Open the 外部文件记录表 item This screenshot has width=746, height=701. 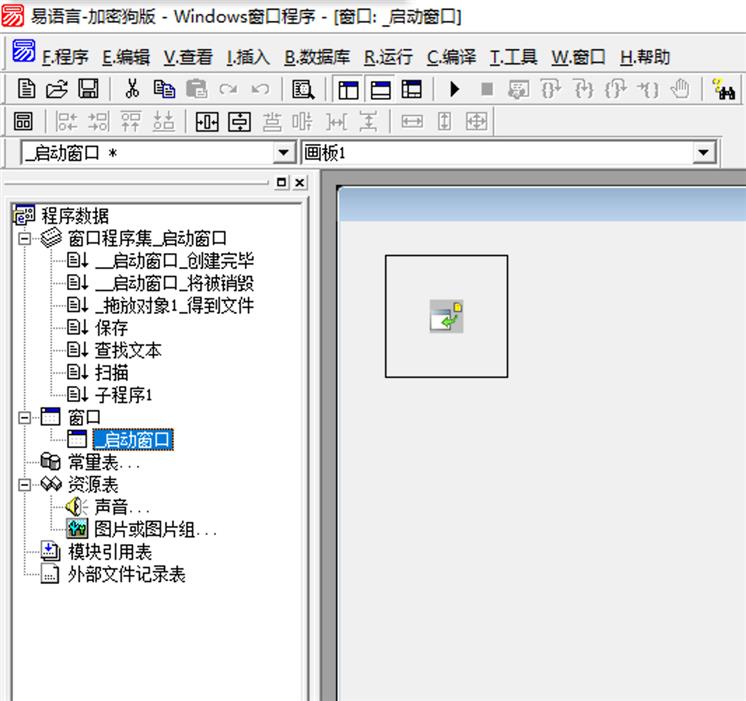coord(127,574)
